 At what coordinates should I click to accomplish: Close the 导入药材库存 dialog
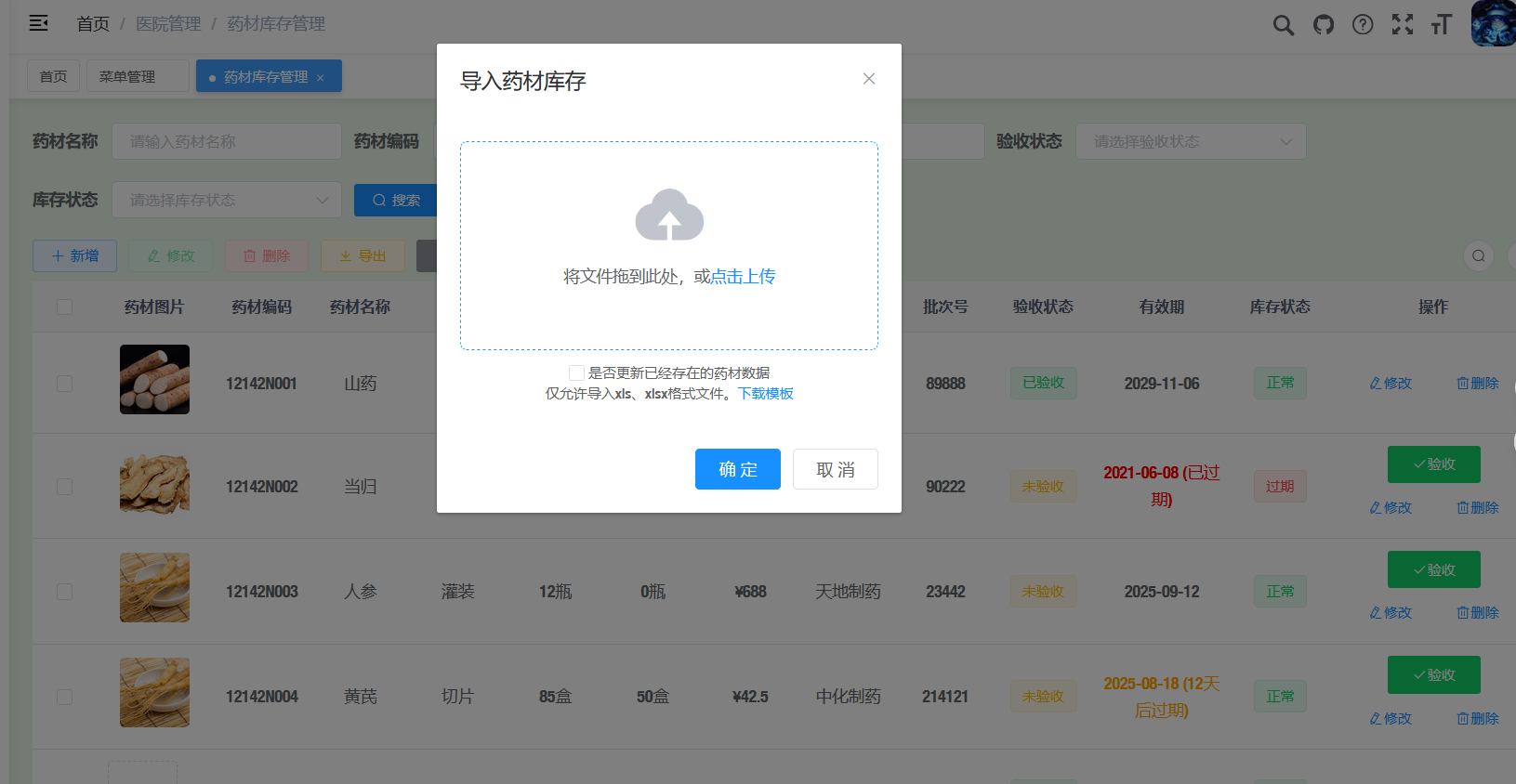point(868,79)
